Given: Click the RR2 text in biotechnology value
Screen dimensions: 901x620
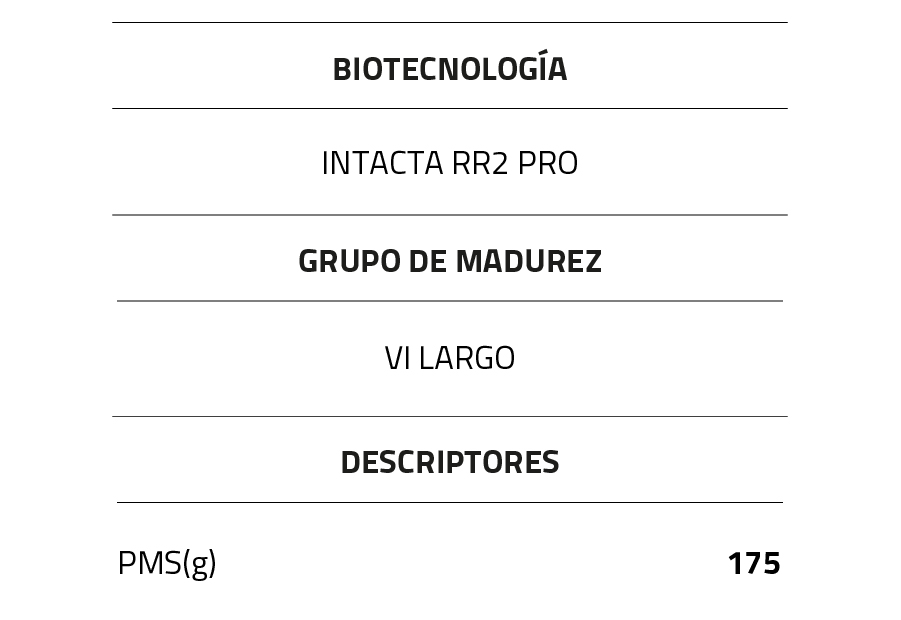Looking at the screenshot, I should (480, 163).
